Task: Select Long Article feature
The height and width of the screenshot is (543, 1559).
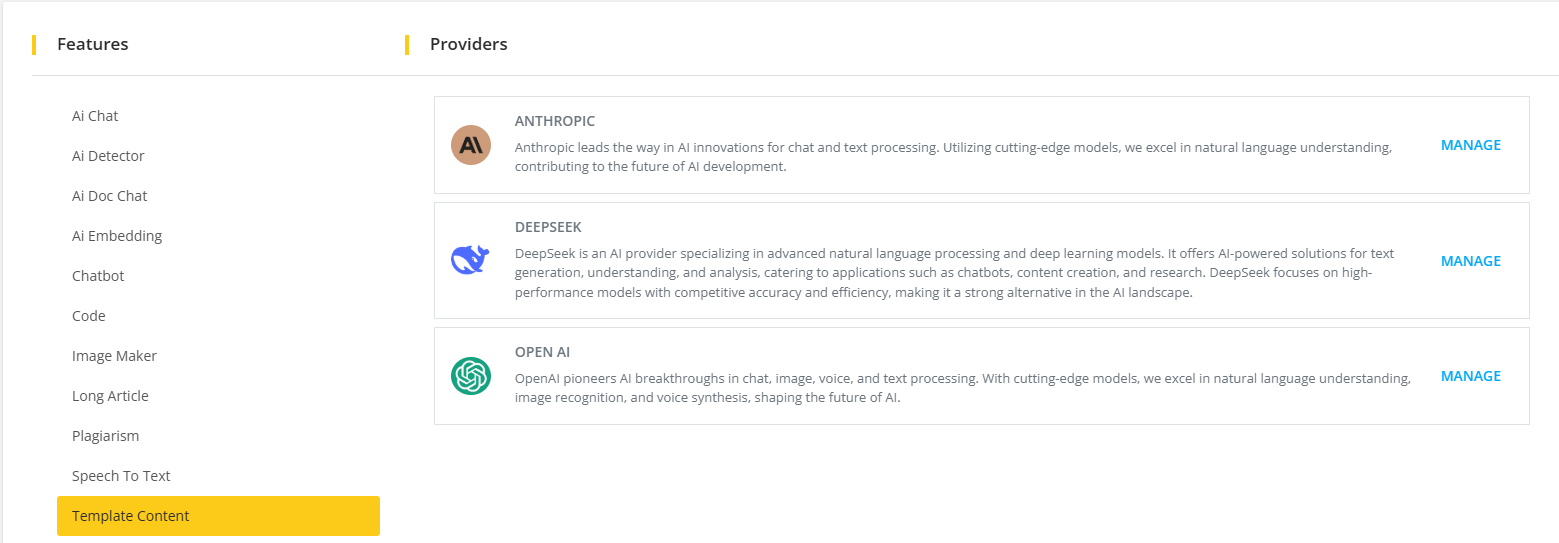Action: pos(110,396)
